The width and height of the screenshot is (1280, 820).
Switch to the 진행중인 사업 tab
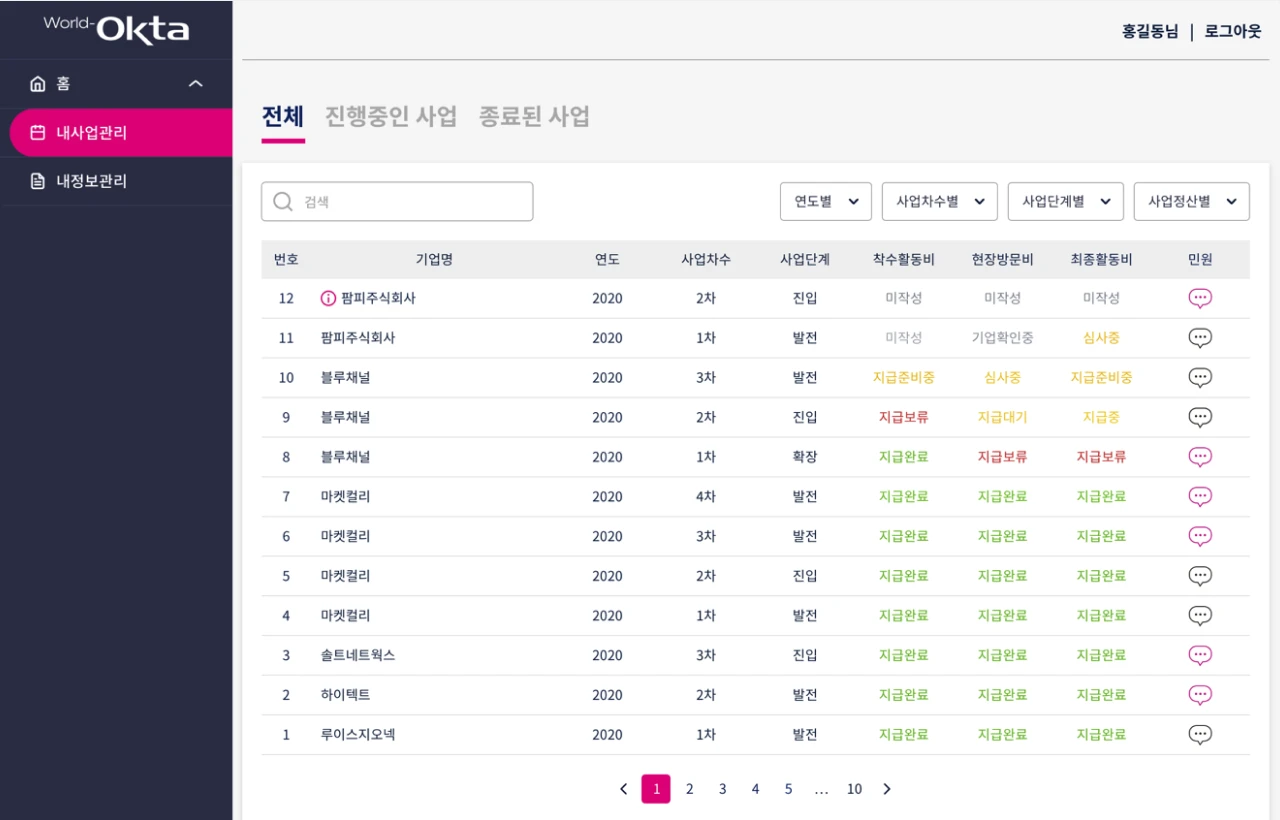pos(390,116)
